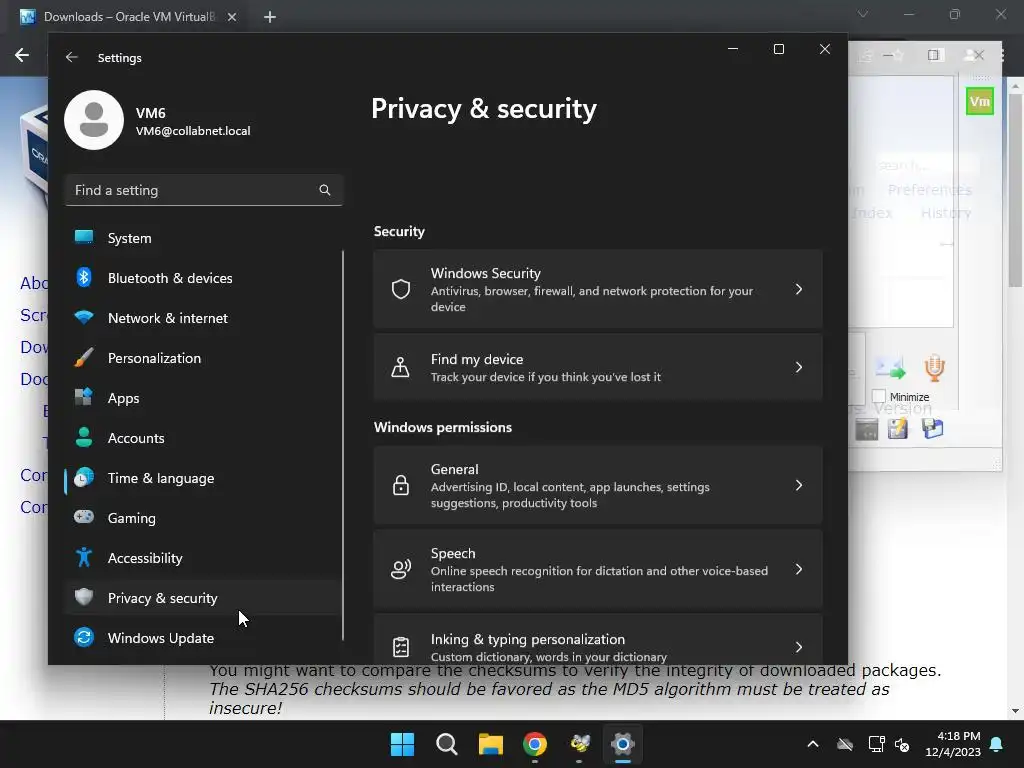Click the green Vm icon in background window
This screenshot has height=768, width=1024.
click(980, 101)
